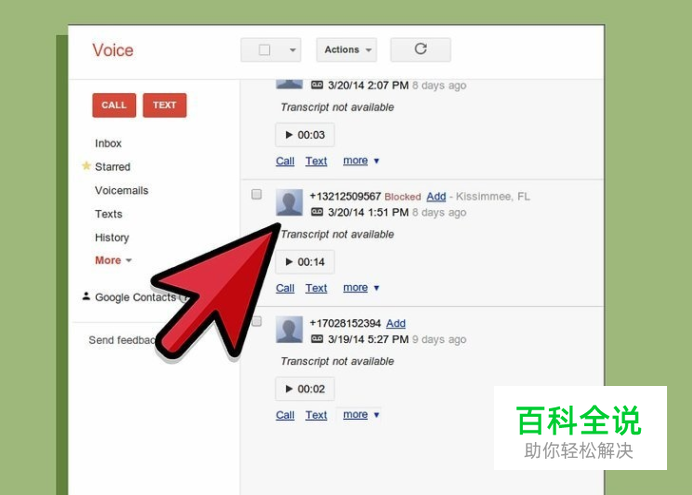Click Kissimmee, FL location text
692x495 pixels.
[493, 196]
